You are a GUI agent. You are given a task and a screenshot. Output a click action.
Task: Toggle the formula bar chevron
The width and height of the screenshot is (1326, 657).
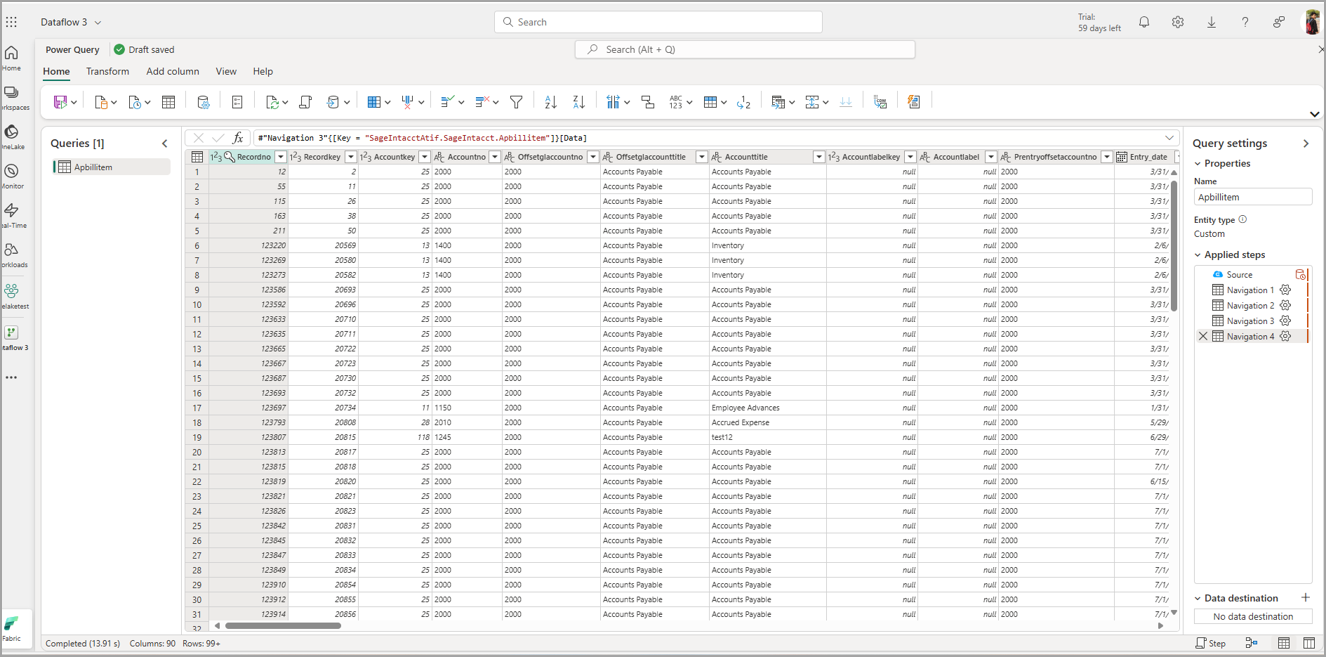(1170, 137)
